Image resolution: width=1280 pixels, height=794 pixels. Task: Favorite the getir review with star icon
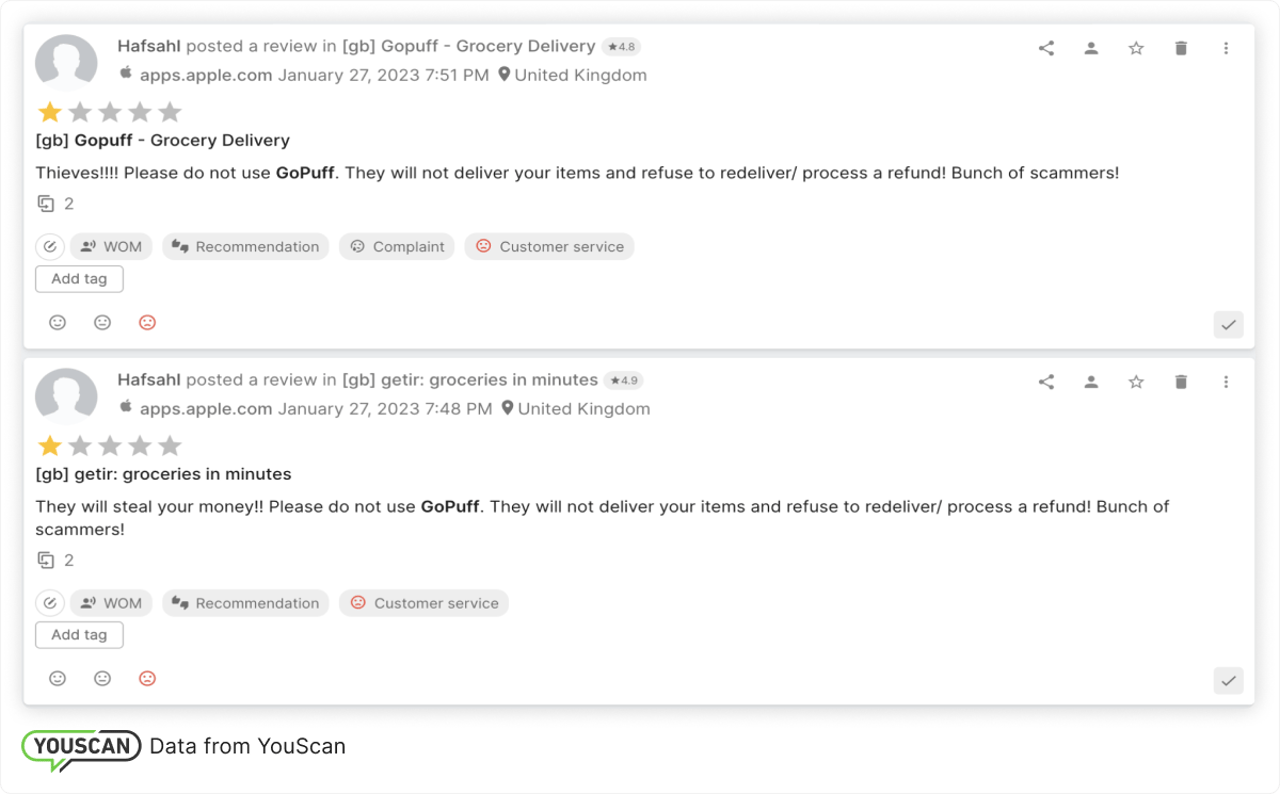[1136, 382]
